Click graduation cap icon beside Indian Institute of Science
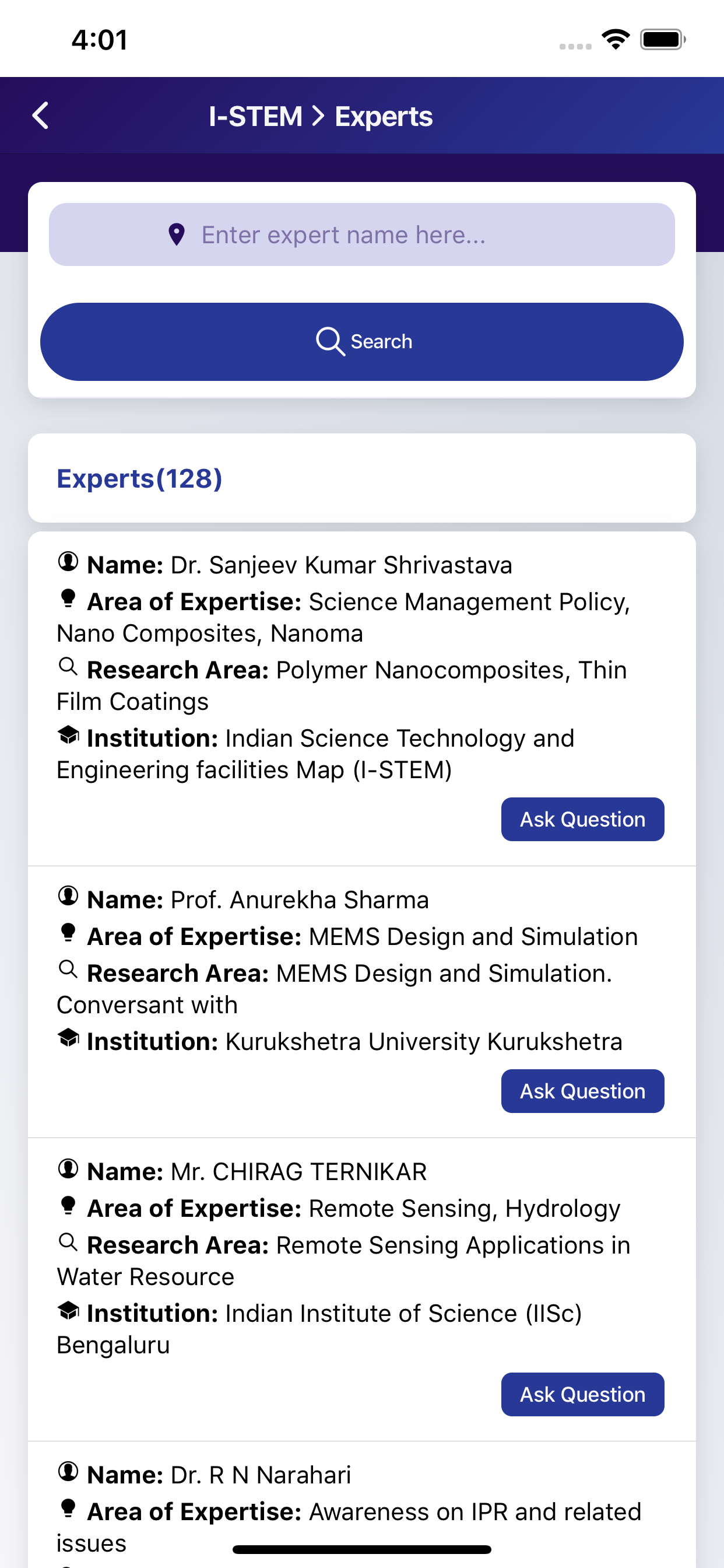724x1568 pixels. point(68,1311)
